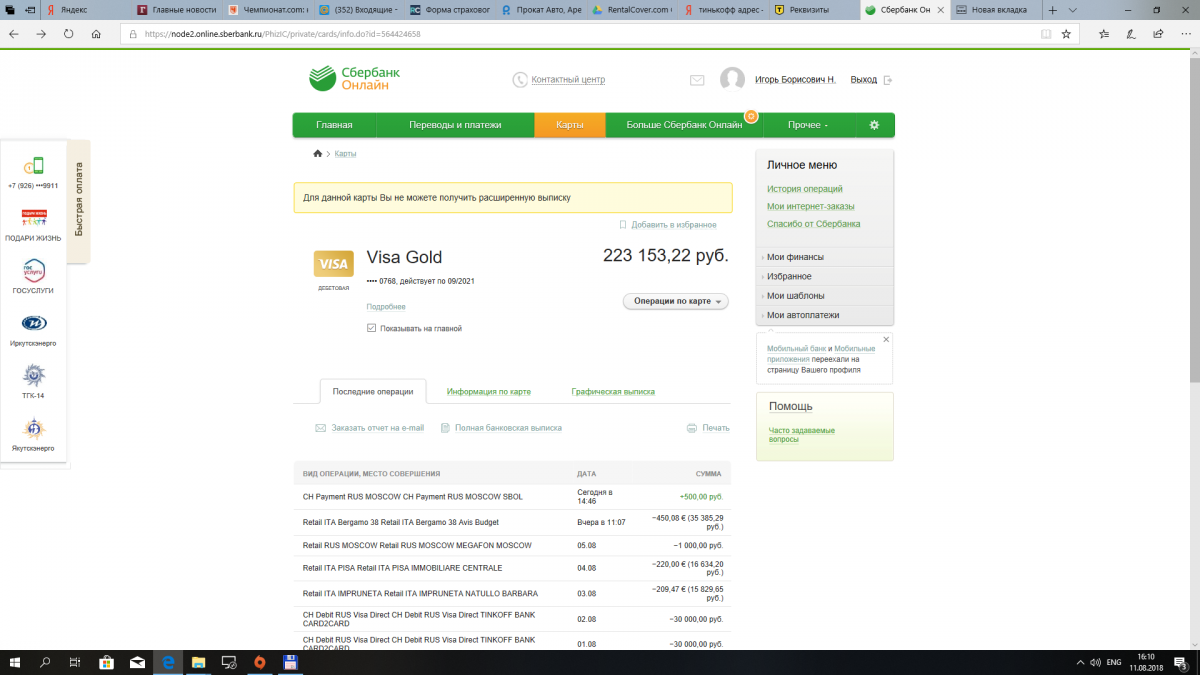Open the ТГК-14 quick payment icon

pos(33,375)
